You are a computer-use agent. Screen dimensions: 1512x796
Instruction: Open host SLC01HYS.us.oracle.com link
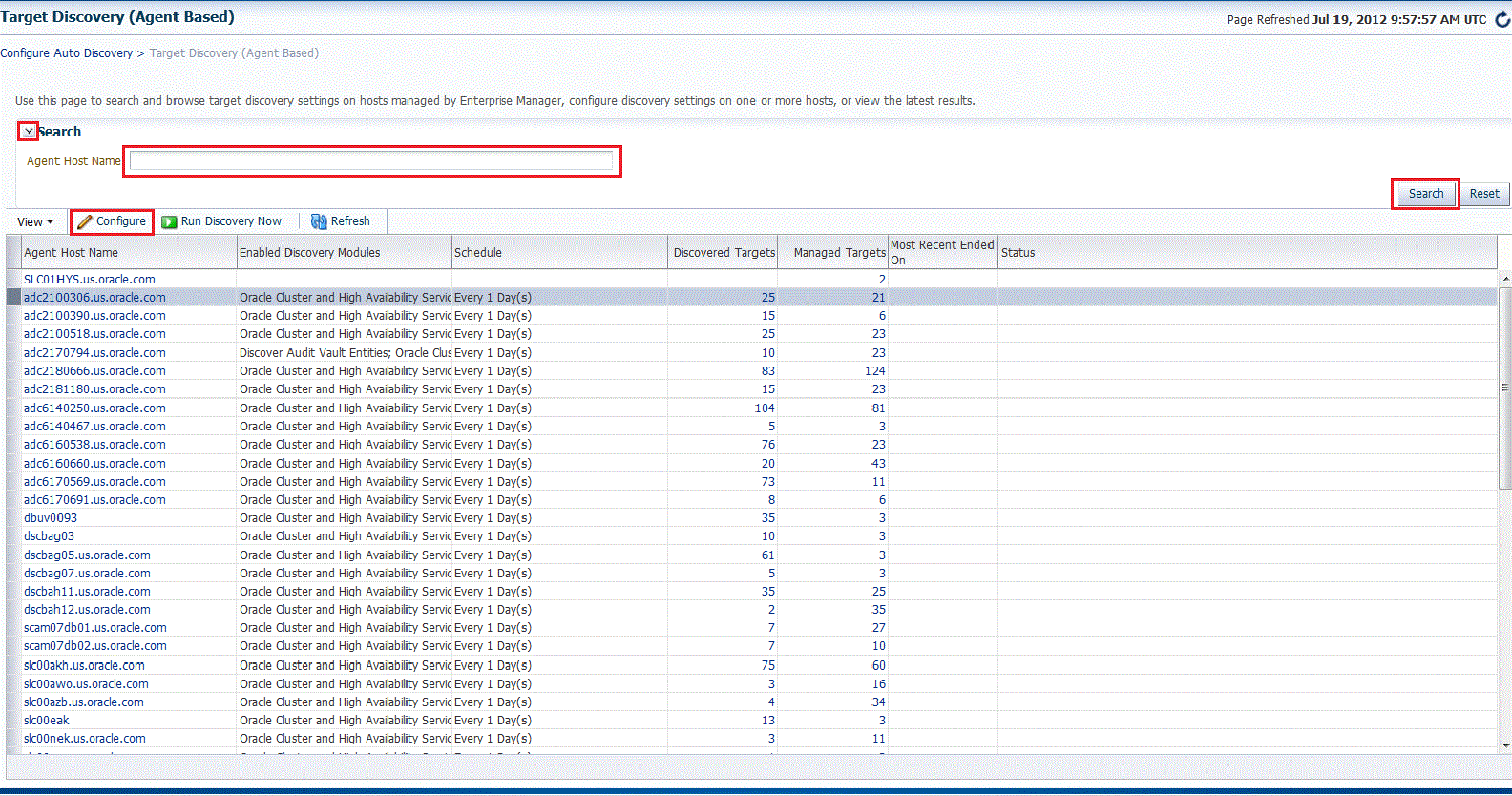coord(90,280)
